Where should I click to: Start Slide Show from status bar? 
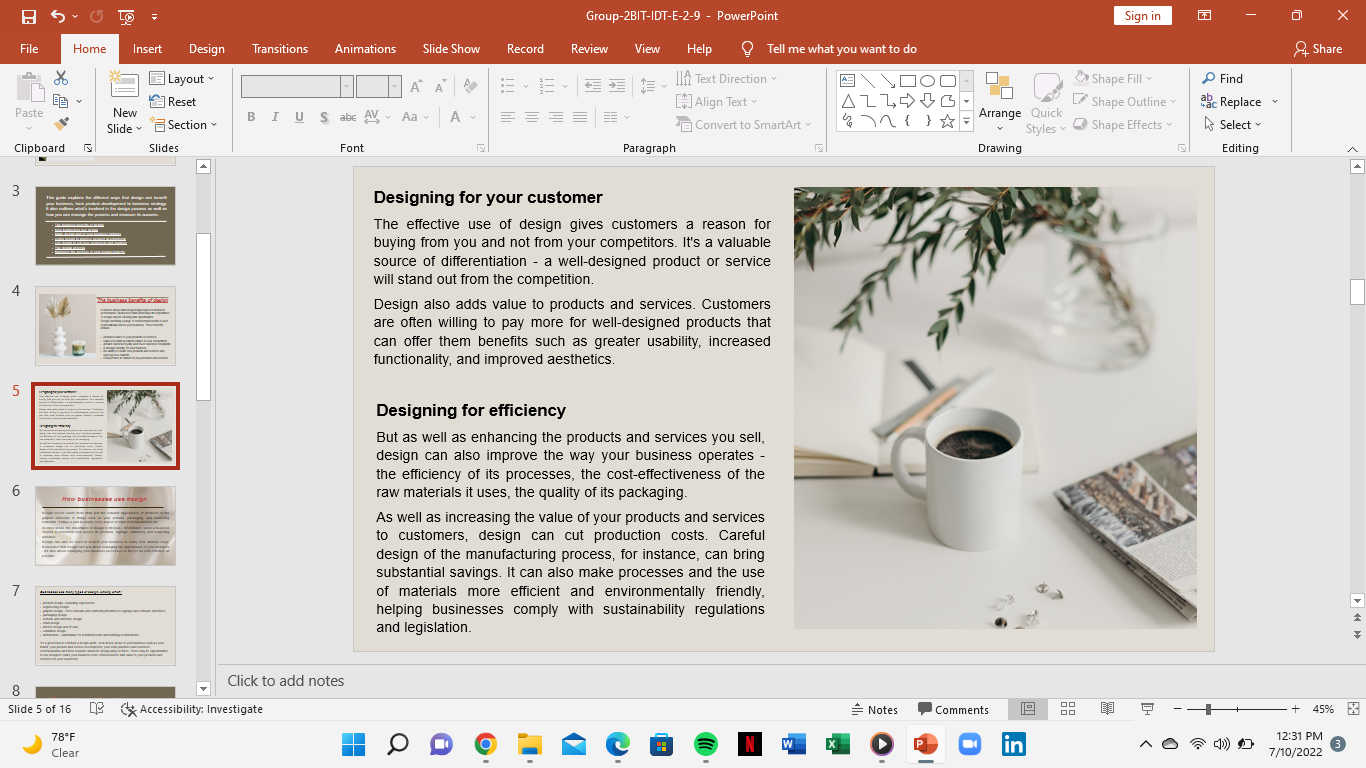pos(1147,709)
